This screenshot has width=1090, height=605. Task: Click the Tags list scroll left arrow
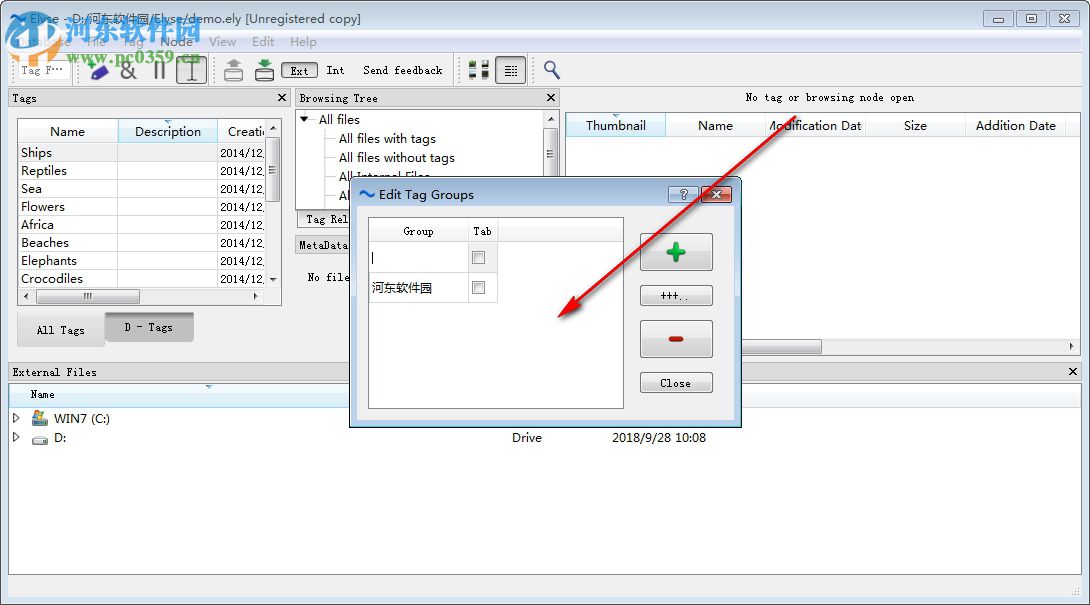pos(26,296)
